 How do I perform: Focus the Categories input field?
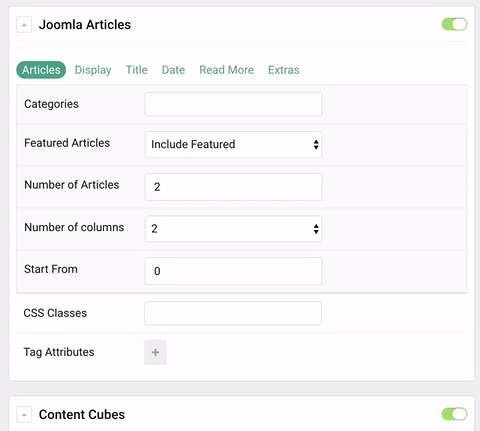click(x=233, y=104)
